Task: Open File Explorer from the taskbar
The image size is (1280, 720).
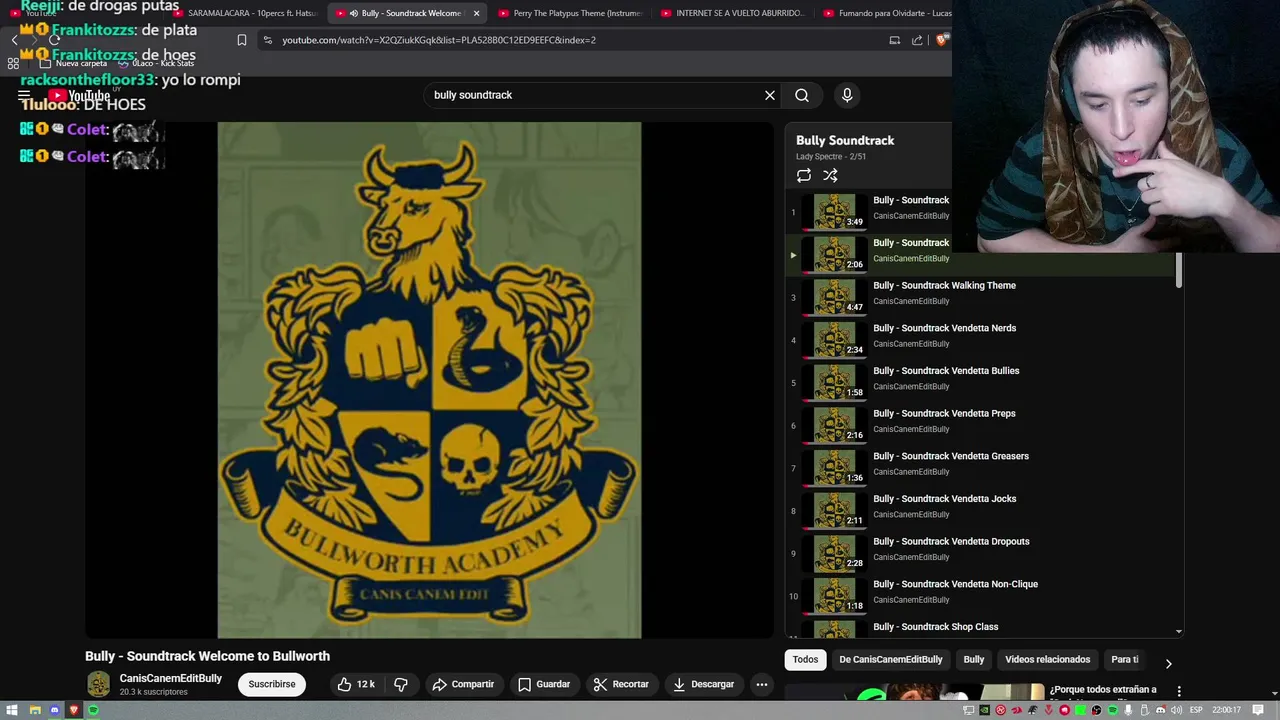Action: tap(35, 710)
